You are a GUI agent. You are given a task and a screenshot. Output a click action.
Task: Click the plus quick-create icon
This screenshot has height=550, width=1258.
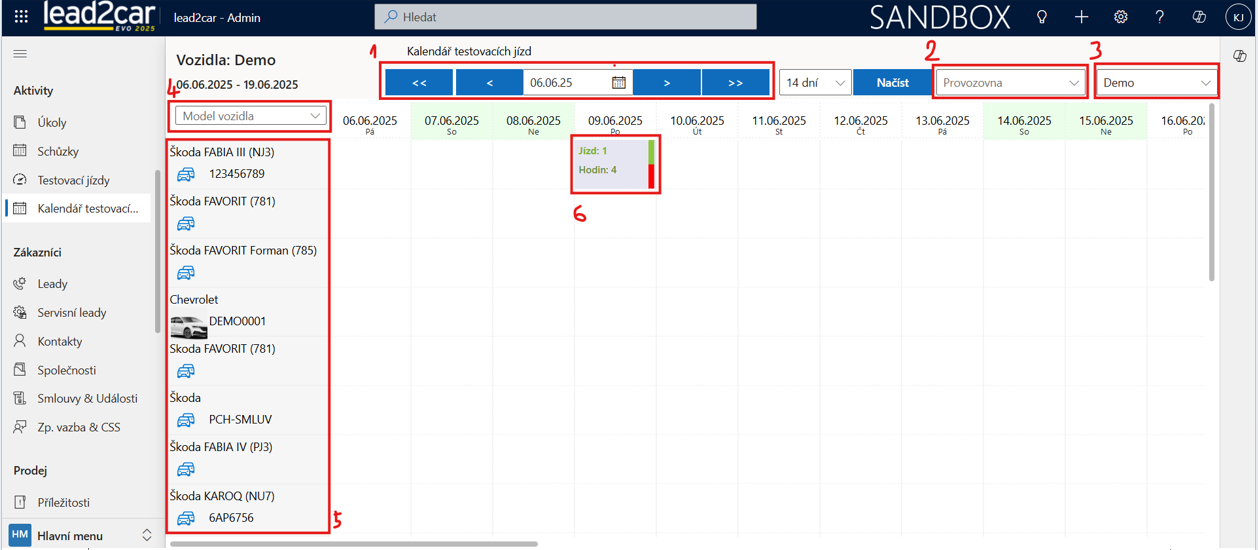click(x=1081, y=17)
